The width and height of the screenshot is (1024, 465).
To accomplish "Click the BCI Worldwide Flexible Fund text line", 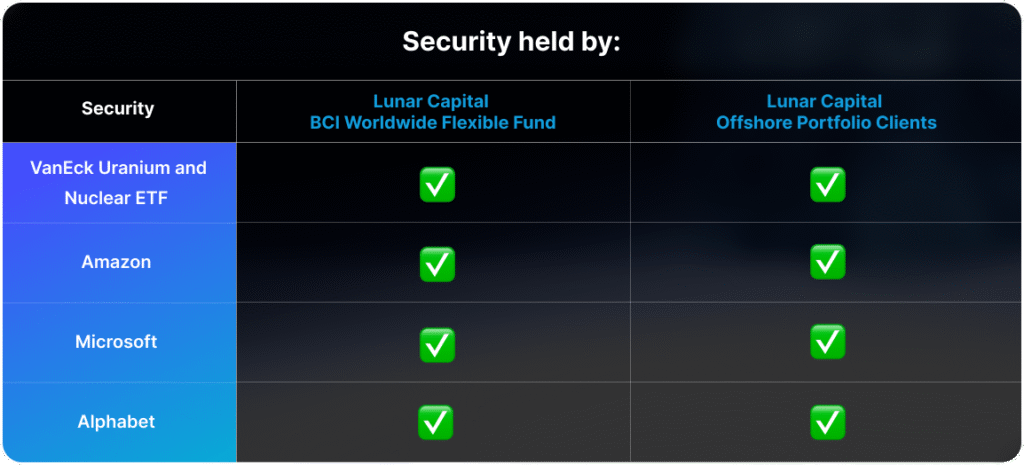I will 432,122.
